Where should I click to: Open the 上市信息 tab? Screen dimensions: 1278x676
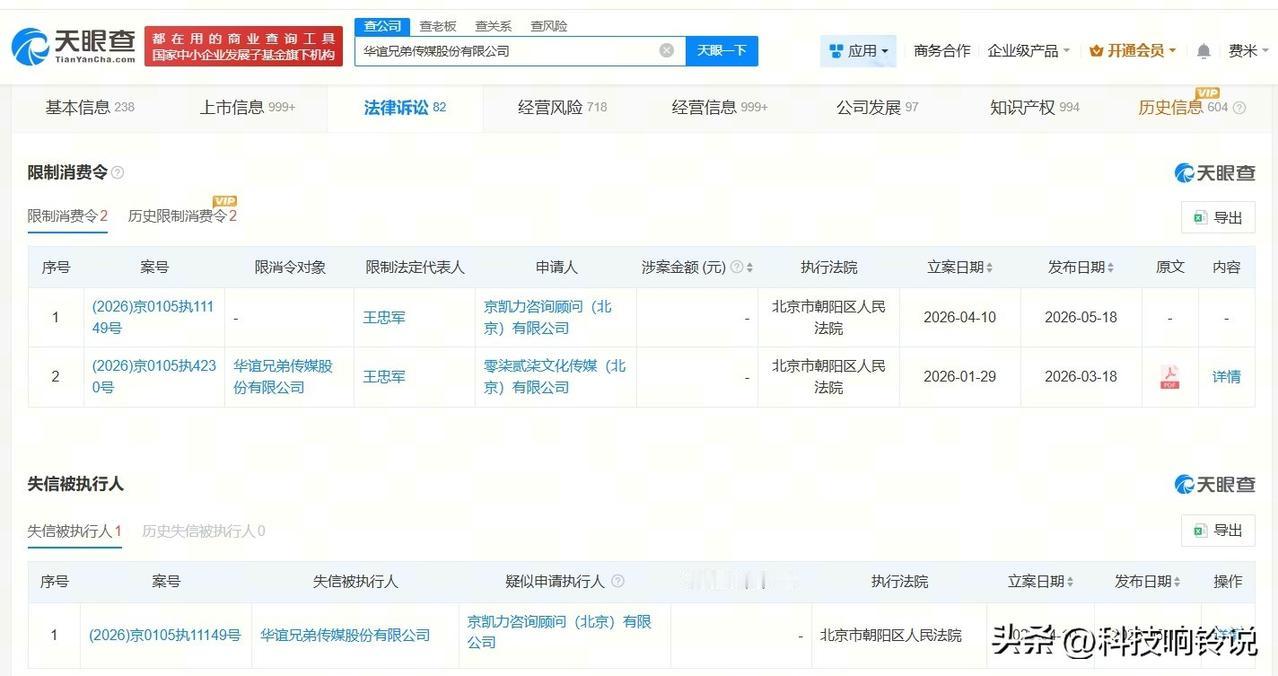coord(247,107)
